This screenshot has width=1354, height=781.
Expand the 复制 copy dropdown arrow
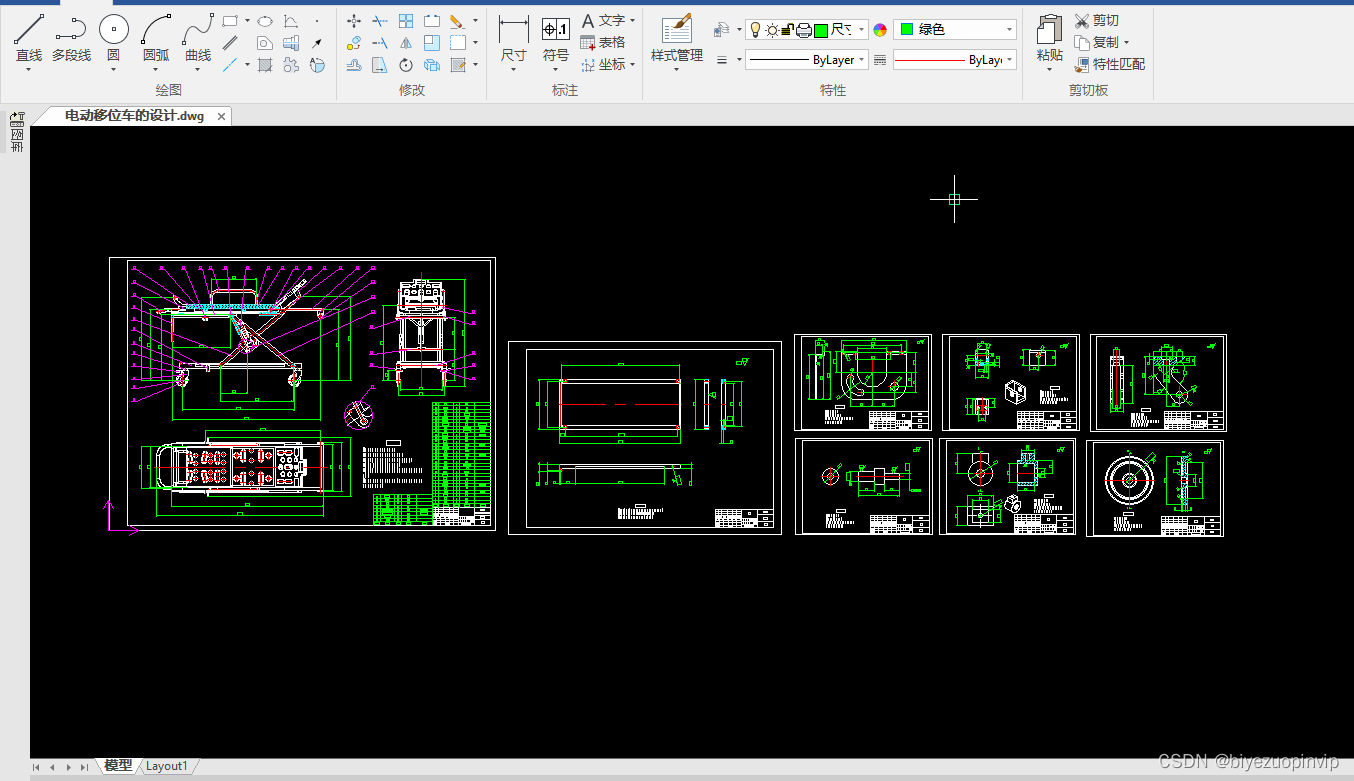coord(1126,42)
